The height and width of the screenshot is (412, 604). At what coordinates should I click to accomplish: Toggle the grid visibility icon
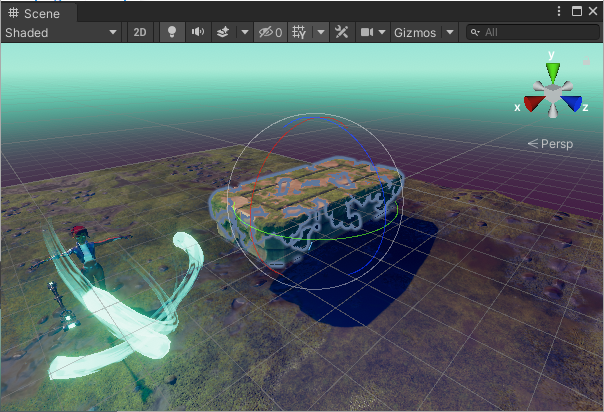(x=299, y=32)
